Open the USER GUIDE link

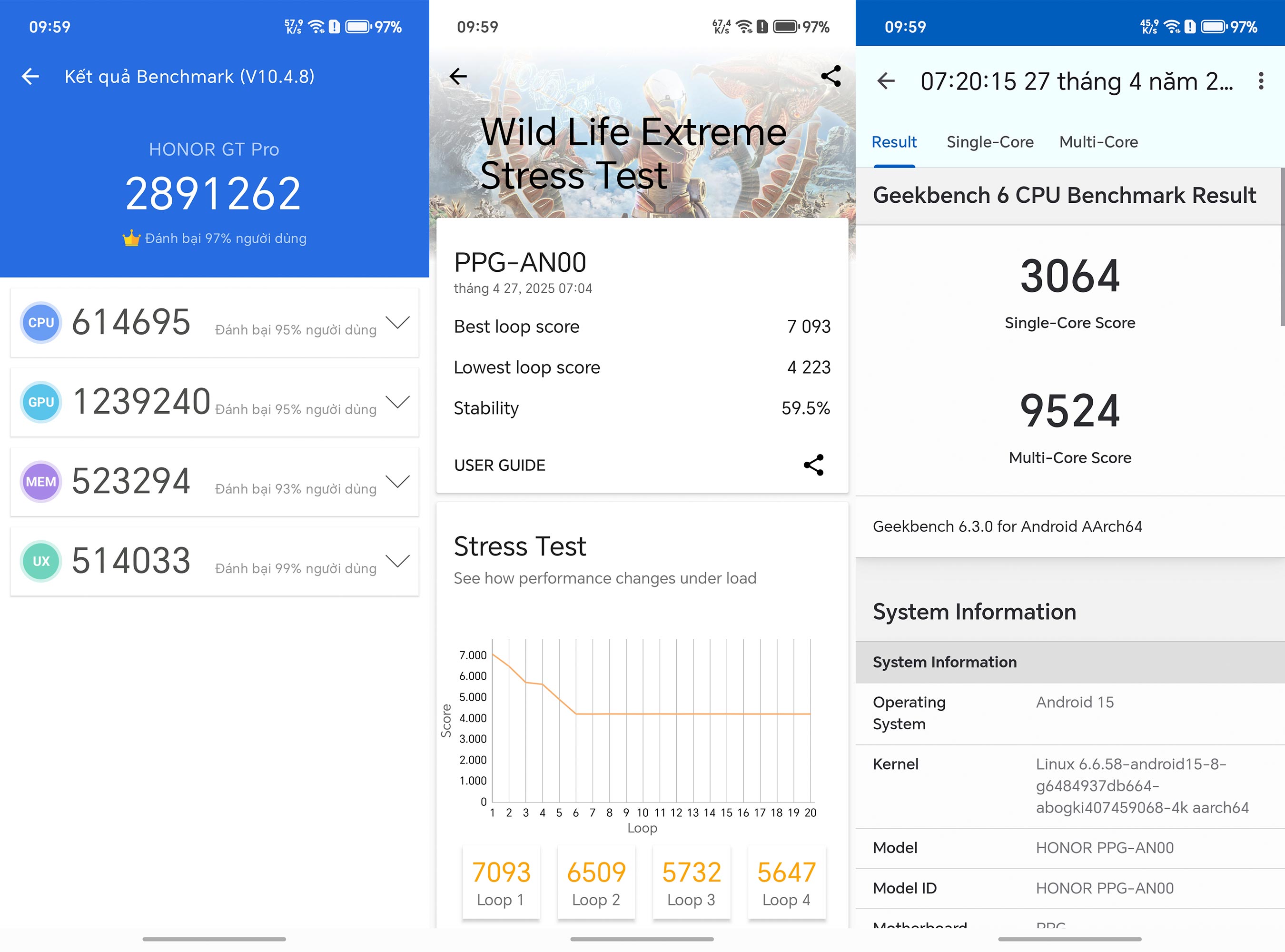point(500,466)
